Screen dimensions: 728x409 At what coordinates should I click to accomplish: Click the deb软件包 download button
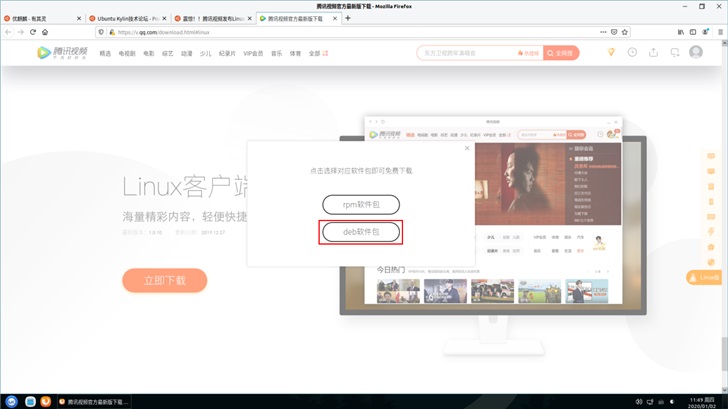tap(361, 232)
